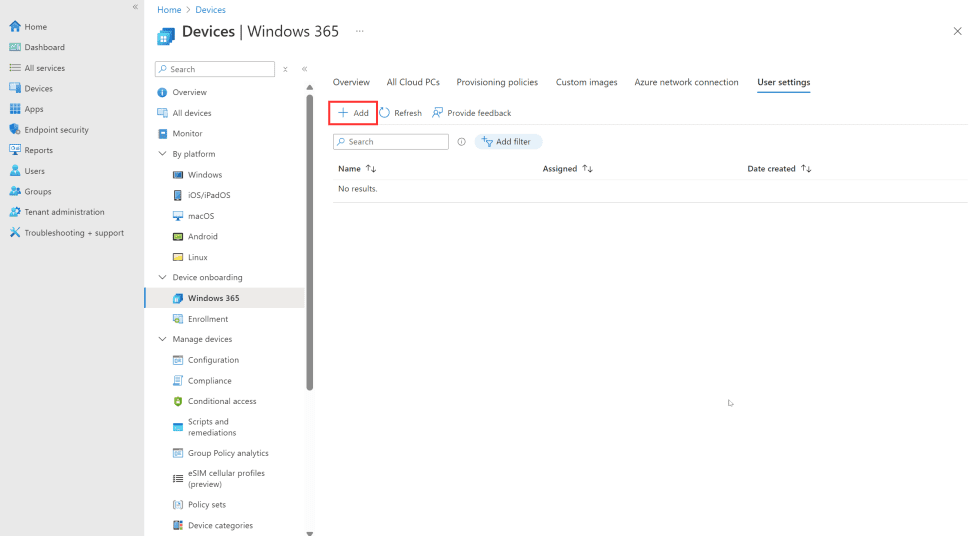Image resolution: width=980 pixels, height=536 pixels.
Task: Click the Device categories icon
Action: coord(178,525)
